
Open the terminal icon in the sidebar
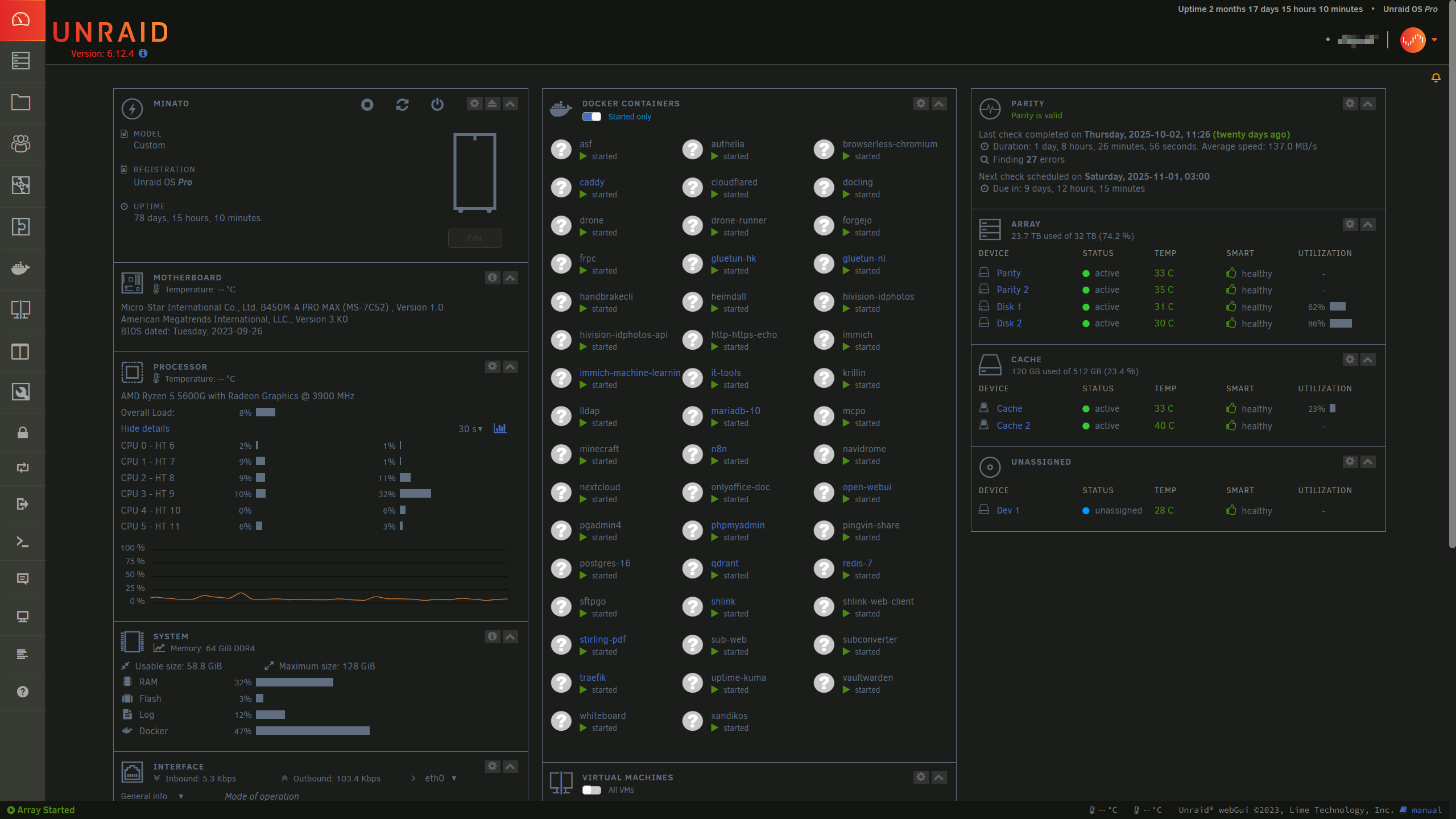tap(22, 541)
